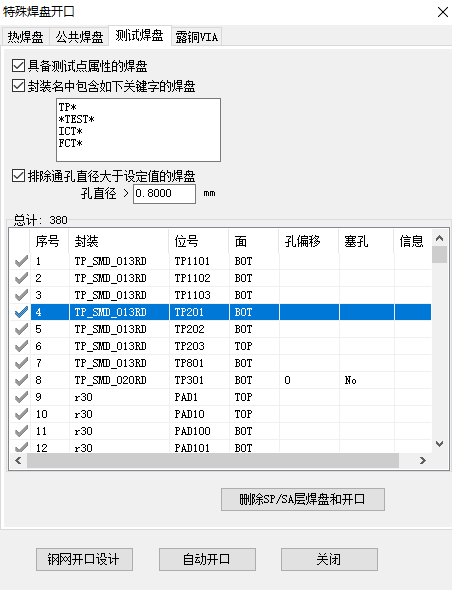Click the keyword list text box
This screenshot has height=590, width=452.
(x=138, y=130)
